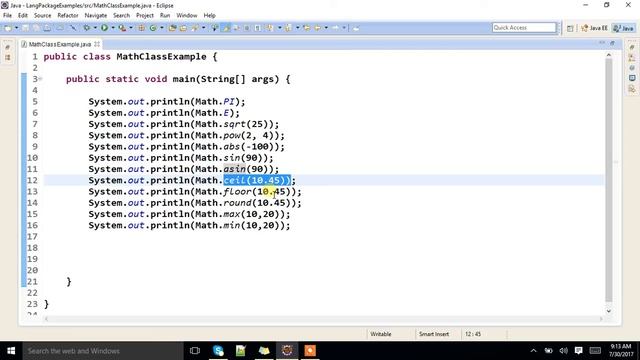Switch to the Java EE perspective
Screen dimensions: 640x360
click(595, 28)
